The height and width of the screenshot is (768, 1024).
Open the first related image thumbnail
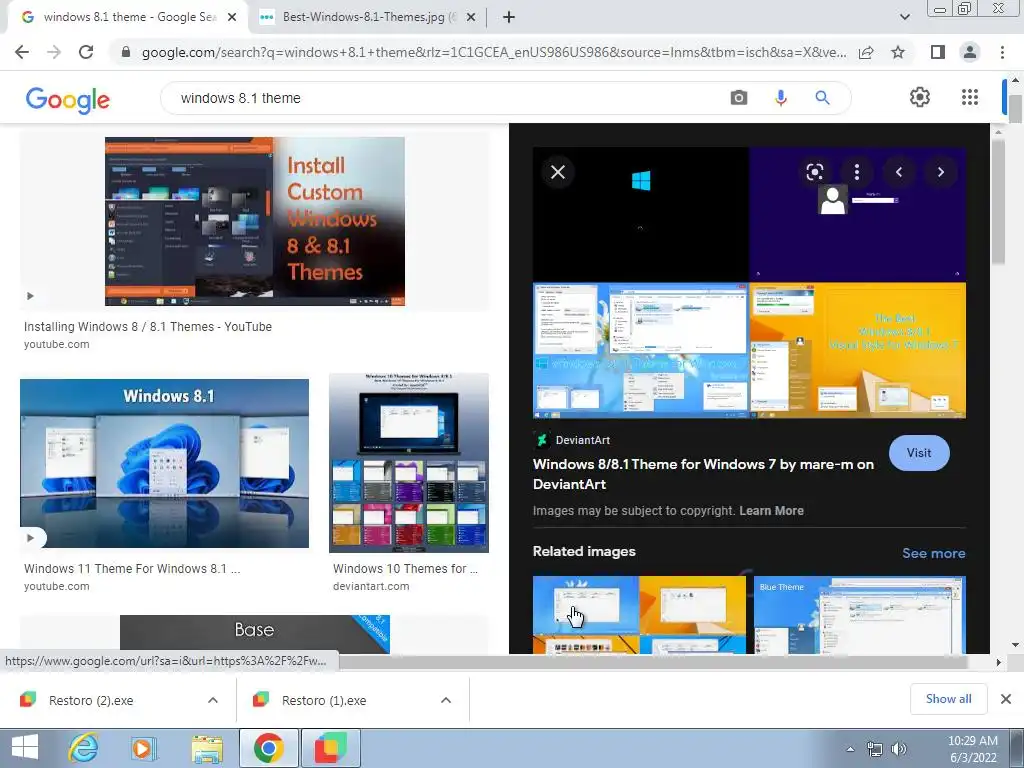tap(639, 615)
